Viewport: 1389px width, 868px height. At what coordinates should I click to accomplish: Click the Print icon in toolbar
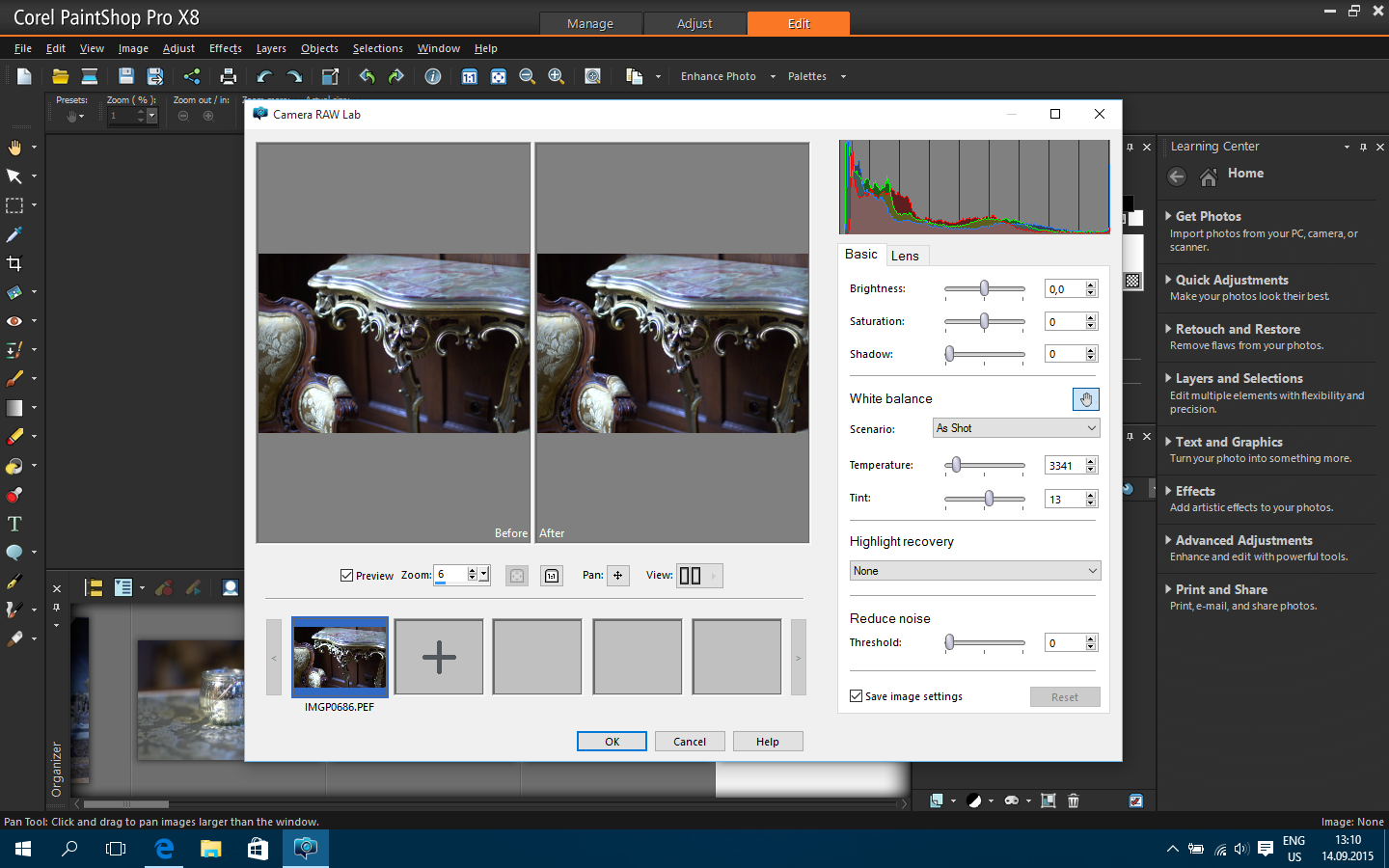[x=229, y=76]
